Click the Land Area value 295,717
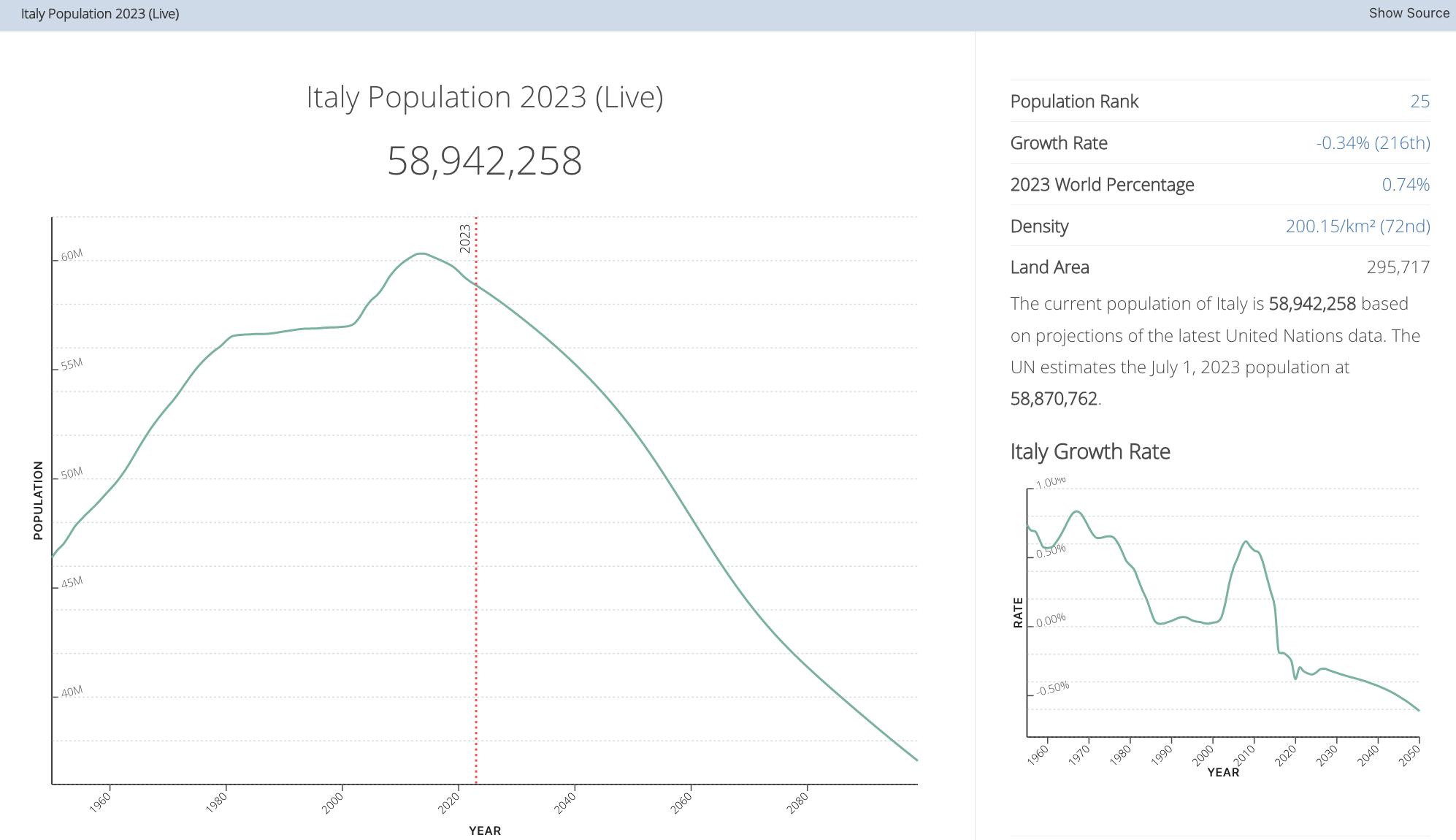The width and height of the screenshot is (1456, 840). coord(1398,267)
